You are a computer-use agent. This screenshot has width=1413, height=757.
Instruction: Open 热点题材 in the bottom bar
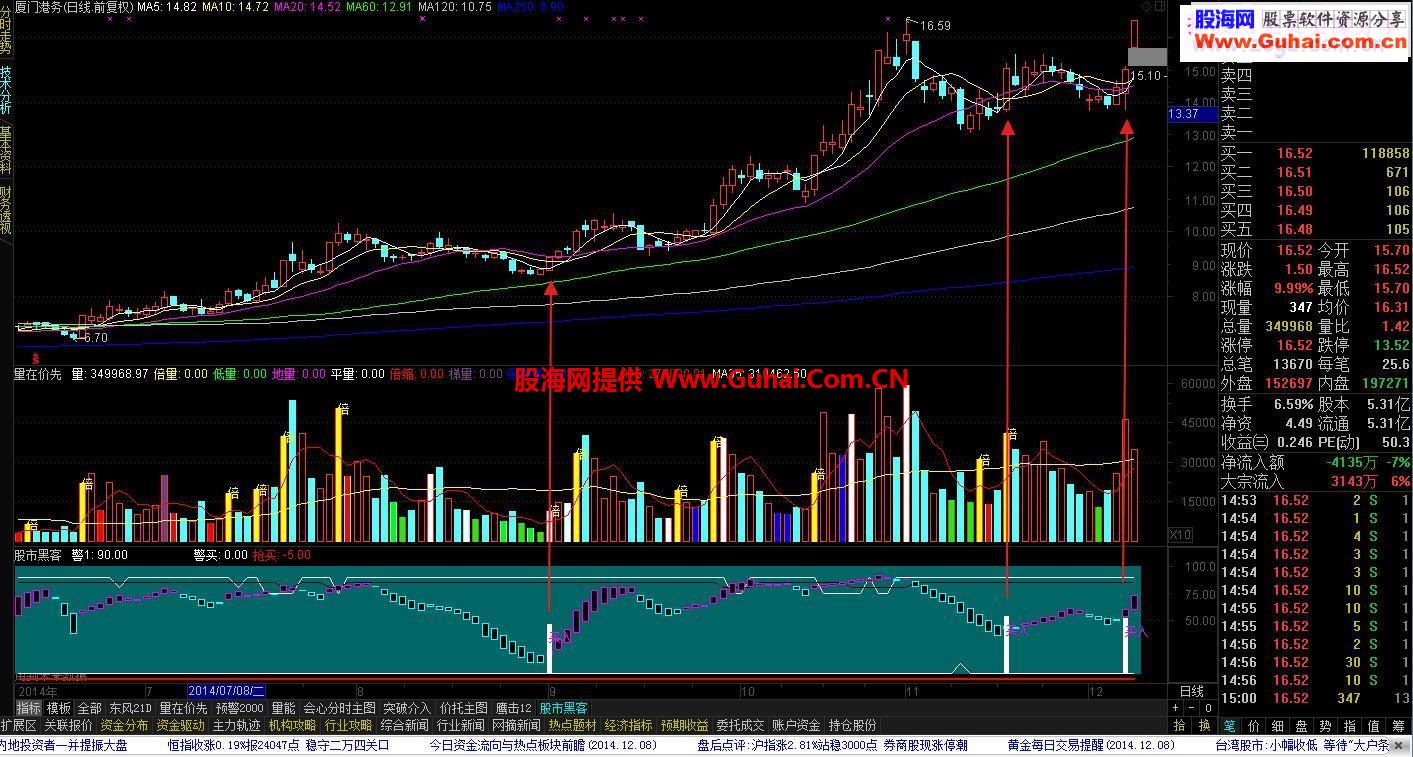(x=573, y=725)
